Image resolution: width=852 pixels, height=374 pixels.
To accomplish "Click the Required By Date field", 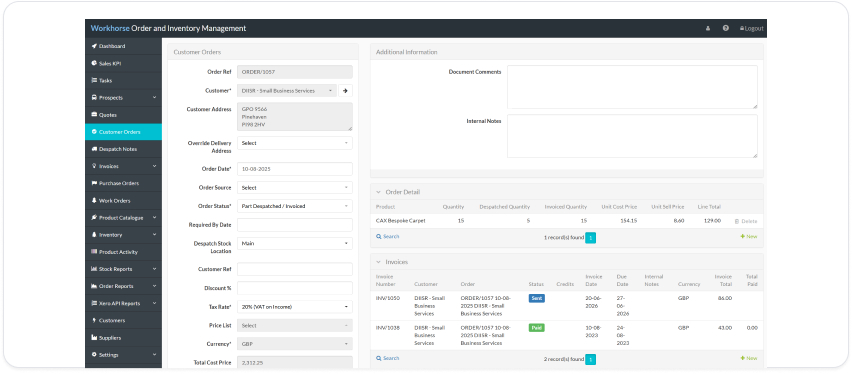I will tap(295, 225).
